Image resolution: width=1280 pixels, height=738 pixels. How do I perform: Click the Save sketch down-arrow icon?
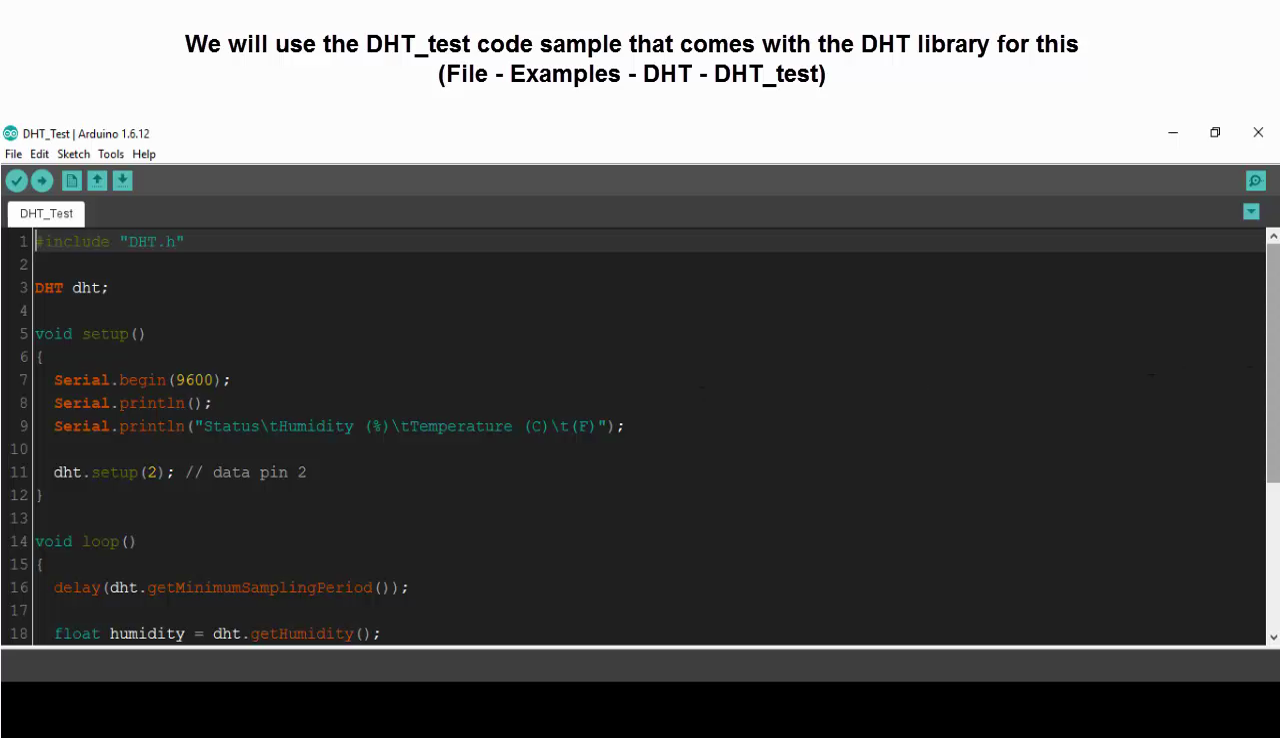[x=122, y=181]
